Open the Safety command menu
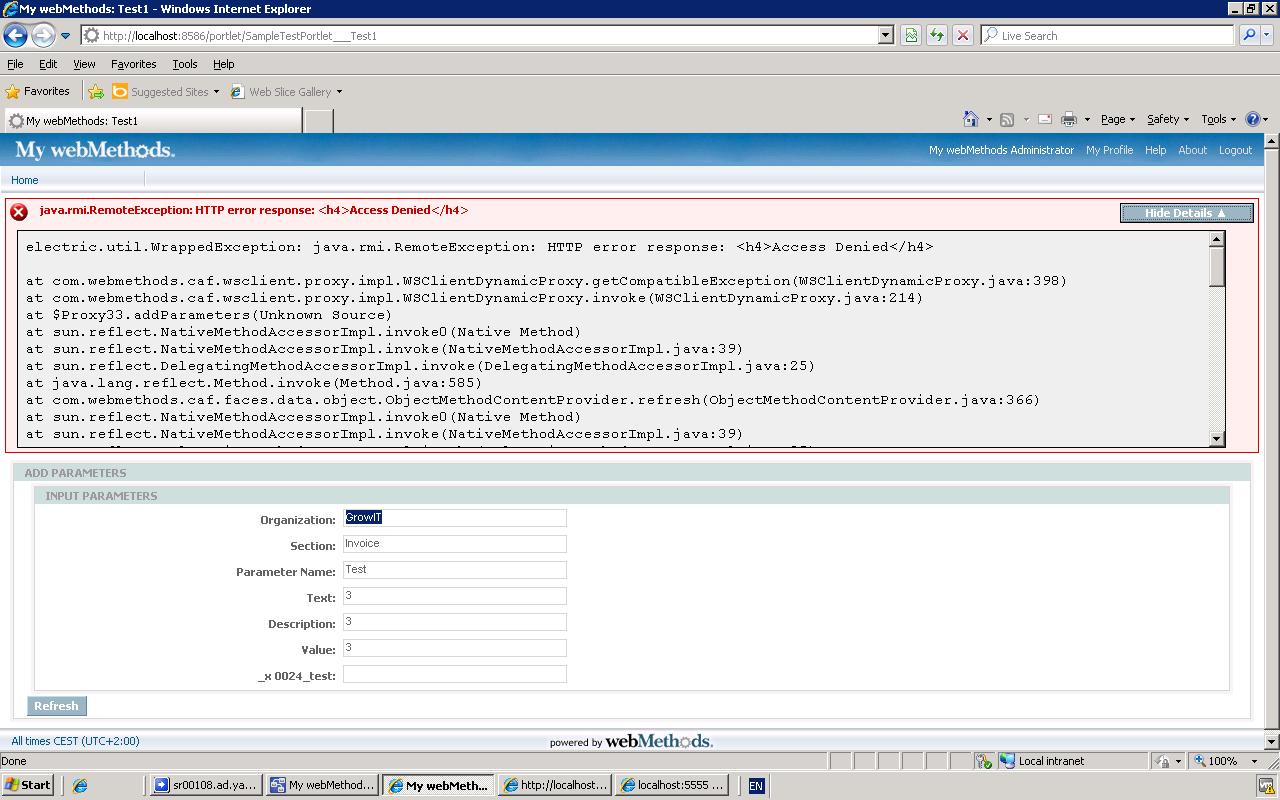Screen dimensions: 1280x800 tap(1168, 119)
